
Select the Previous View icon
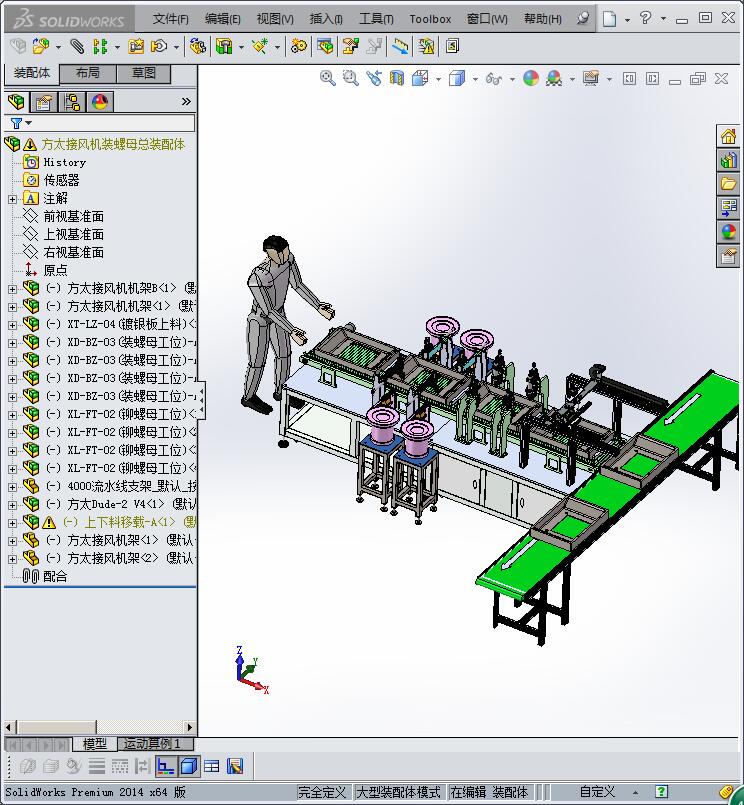click(x=374, y=78)
